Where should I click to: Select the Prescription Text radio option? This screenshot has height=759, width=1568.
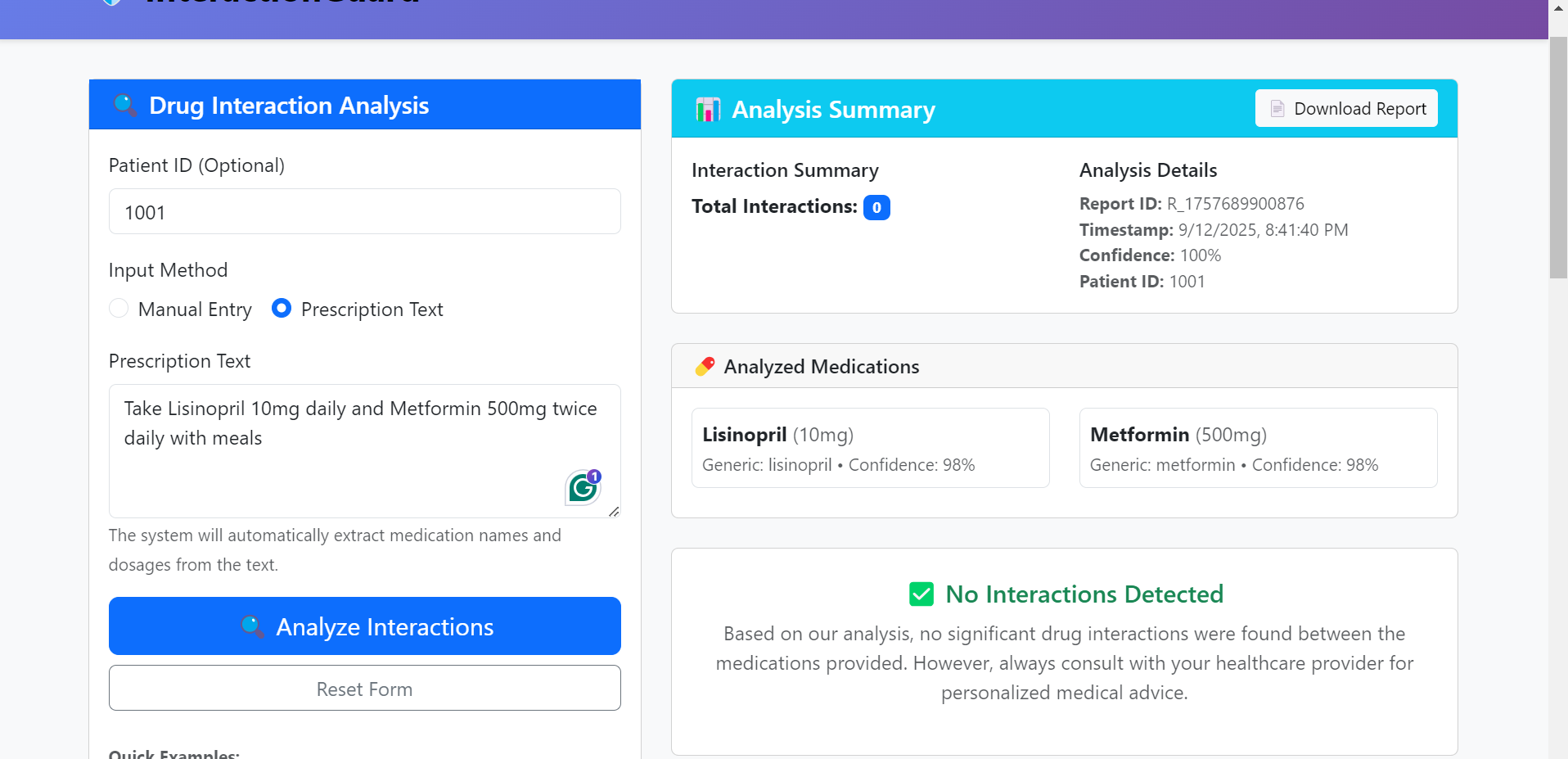click(282, 309)
